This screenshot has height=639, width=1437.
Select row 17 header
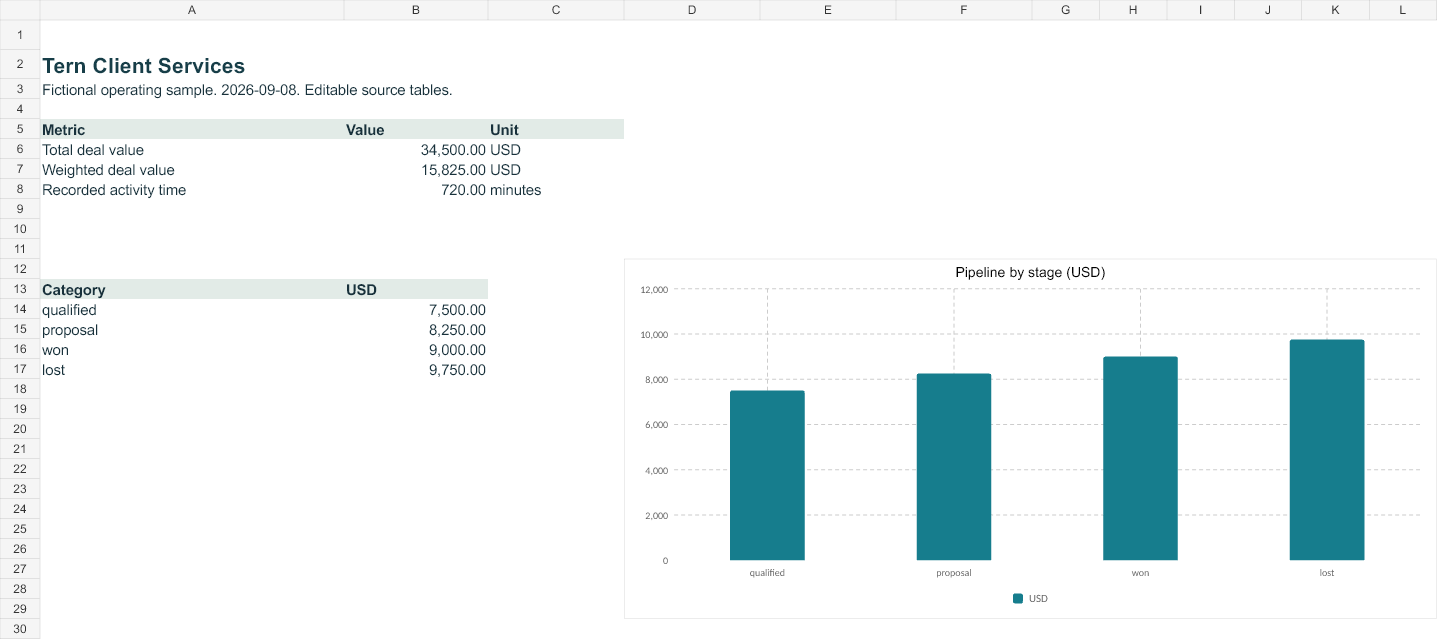click(20, 370)
